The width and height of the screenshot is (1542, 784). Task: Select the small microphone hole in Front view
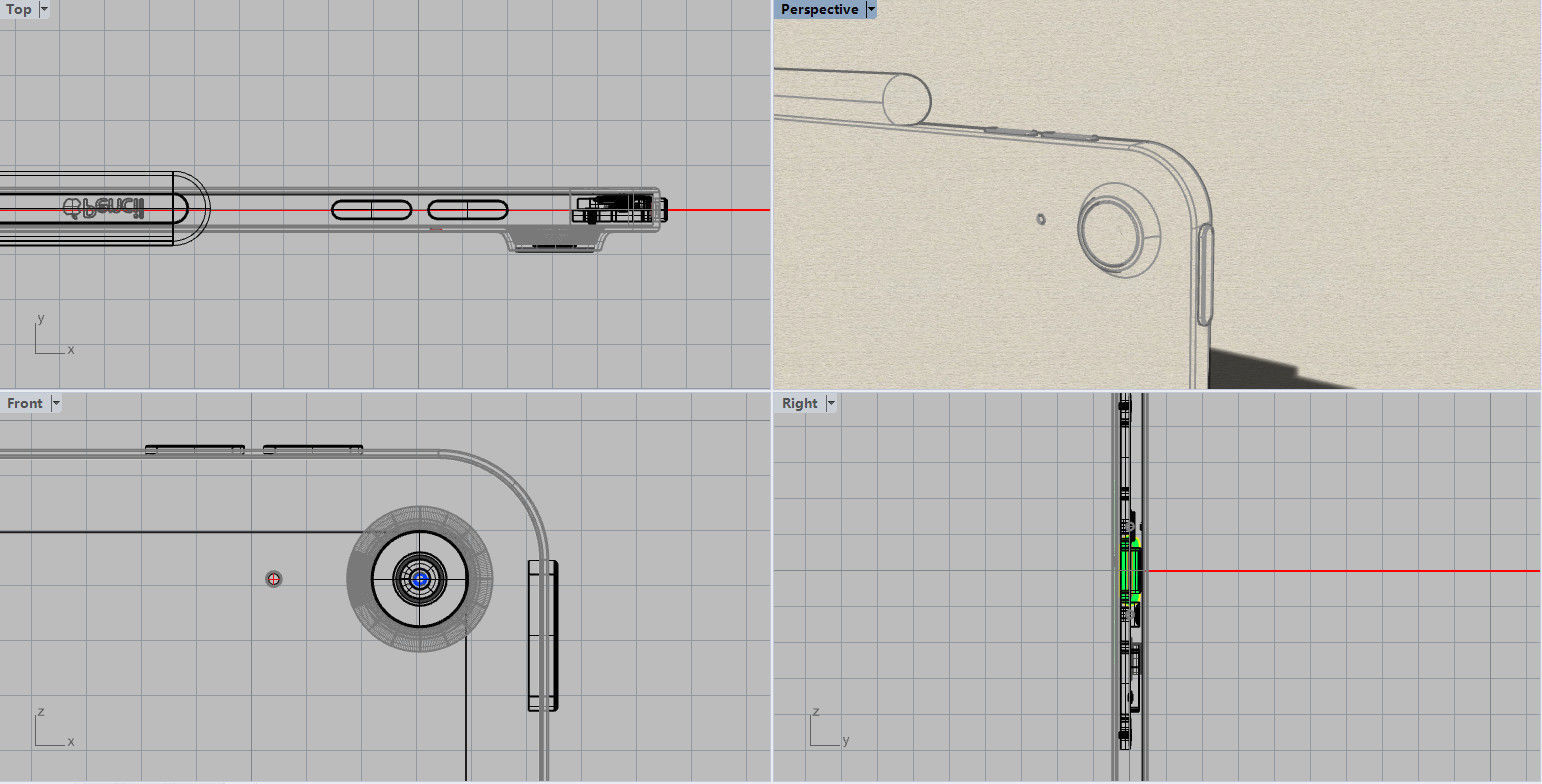click(273, 579)
